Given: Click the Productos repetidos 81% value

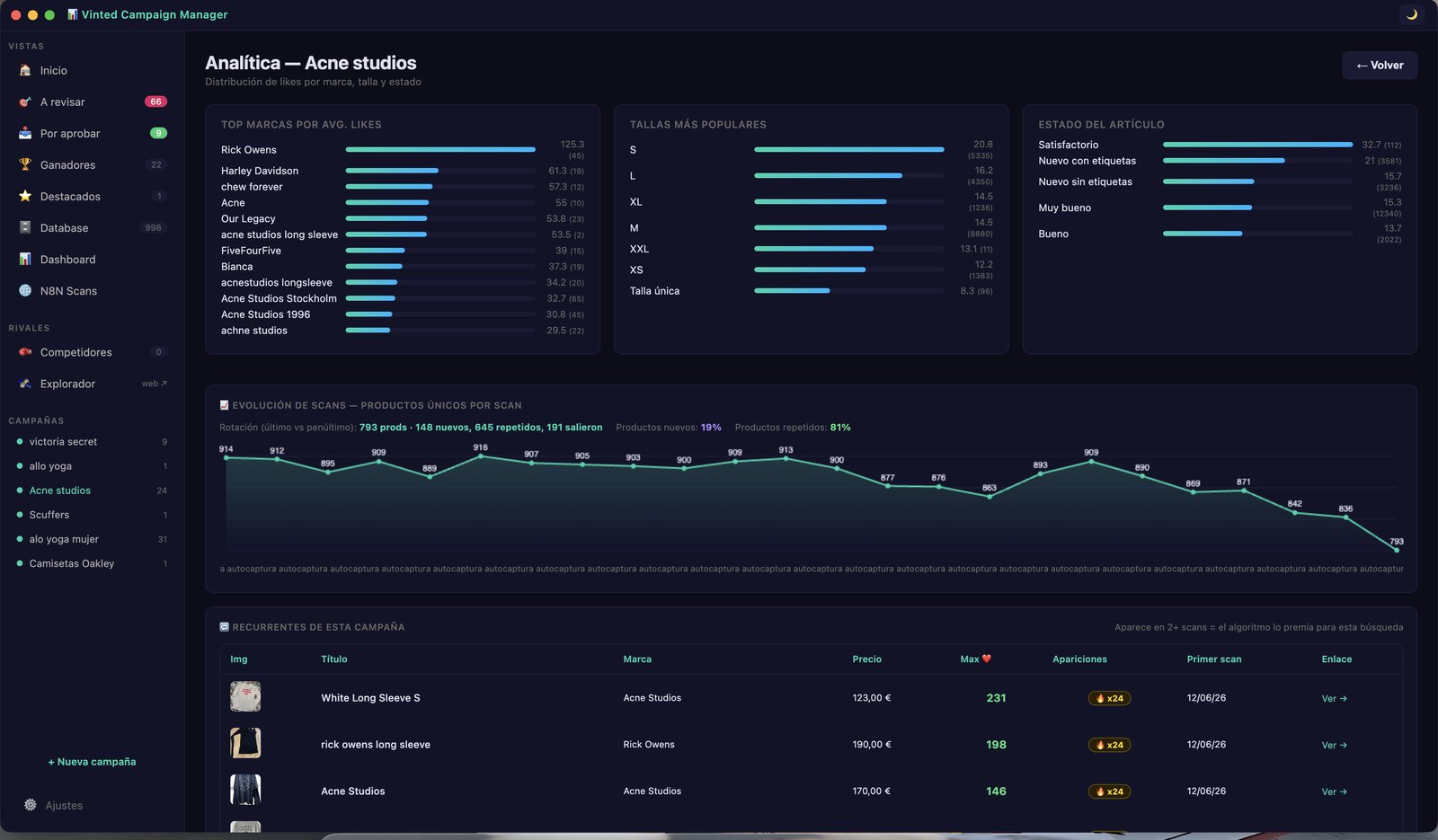Looking at the screenshot, I should pyautogui.click(x=840, y=428).
